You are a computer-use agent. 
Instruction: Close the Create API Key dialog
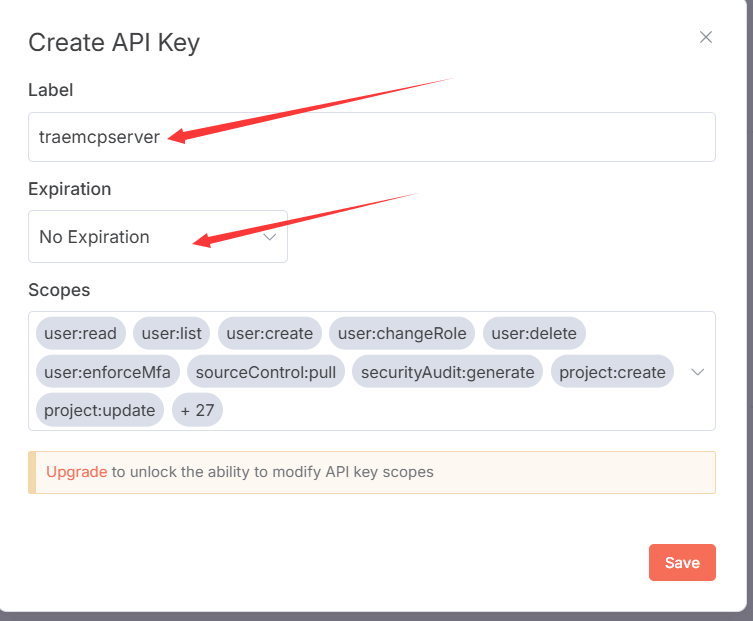[x=705, y=37]
